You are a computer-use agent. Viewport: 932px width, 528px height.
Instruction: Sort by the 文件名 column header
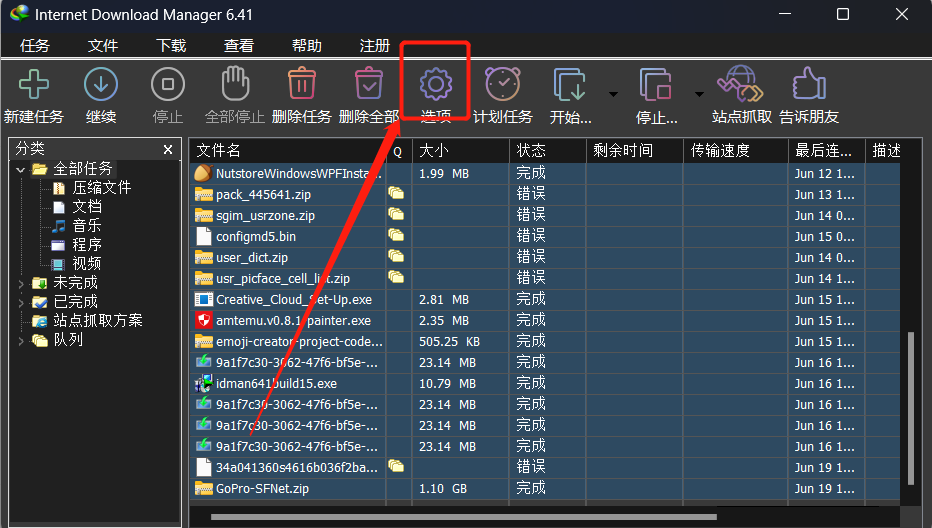(x=288, y=150)
